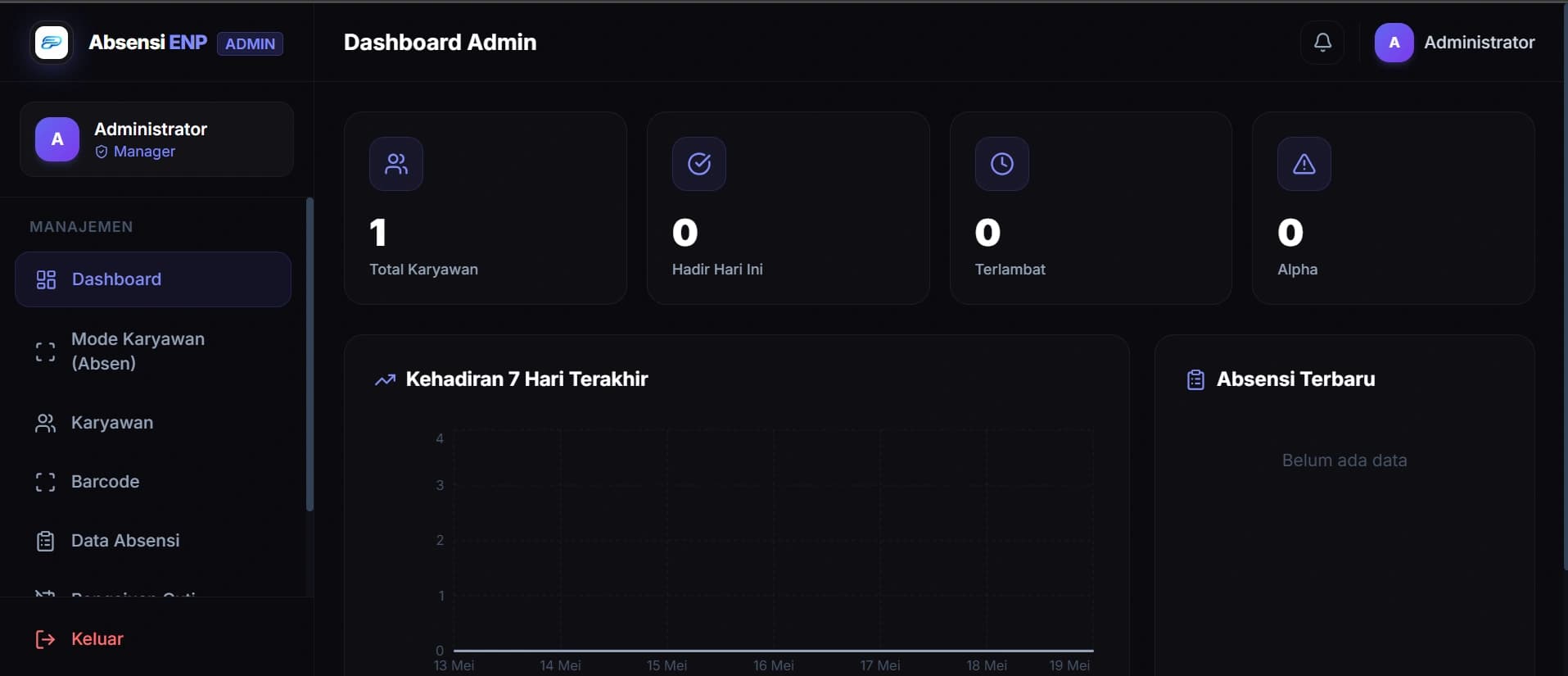Click the clipboard icon beside Absensi Terbaru
This screenshot has width=1568, height=676.
1195,379
